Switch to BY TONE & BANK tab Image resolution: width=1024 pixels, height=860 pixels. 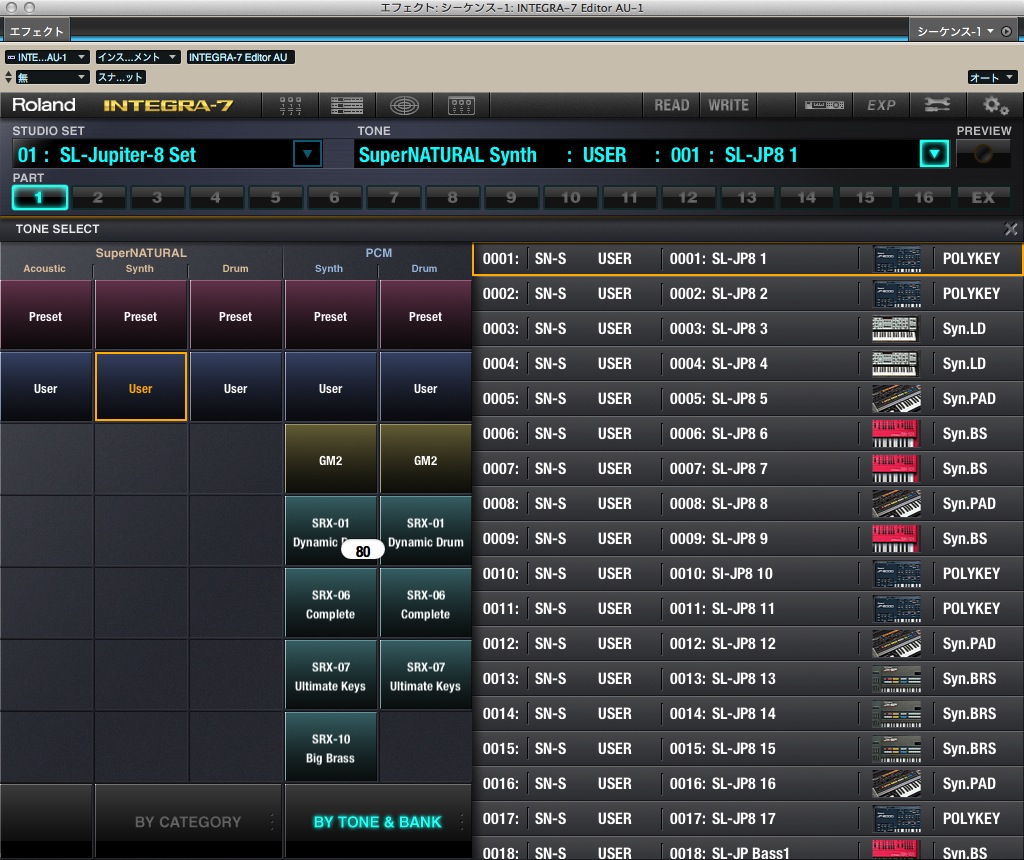[x=377, y=821]
